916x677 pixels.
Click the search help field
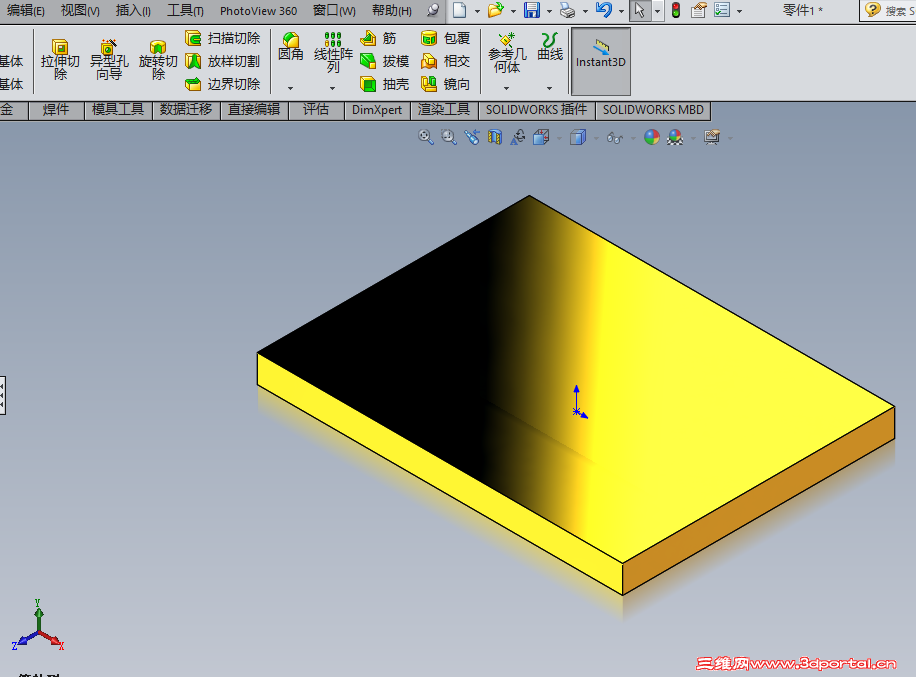[x=887, y=11]
